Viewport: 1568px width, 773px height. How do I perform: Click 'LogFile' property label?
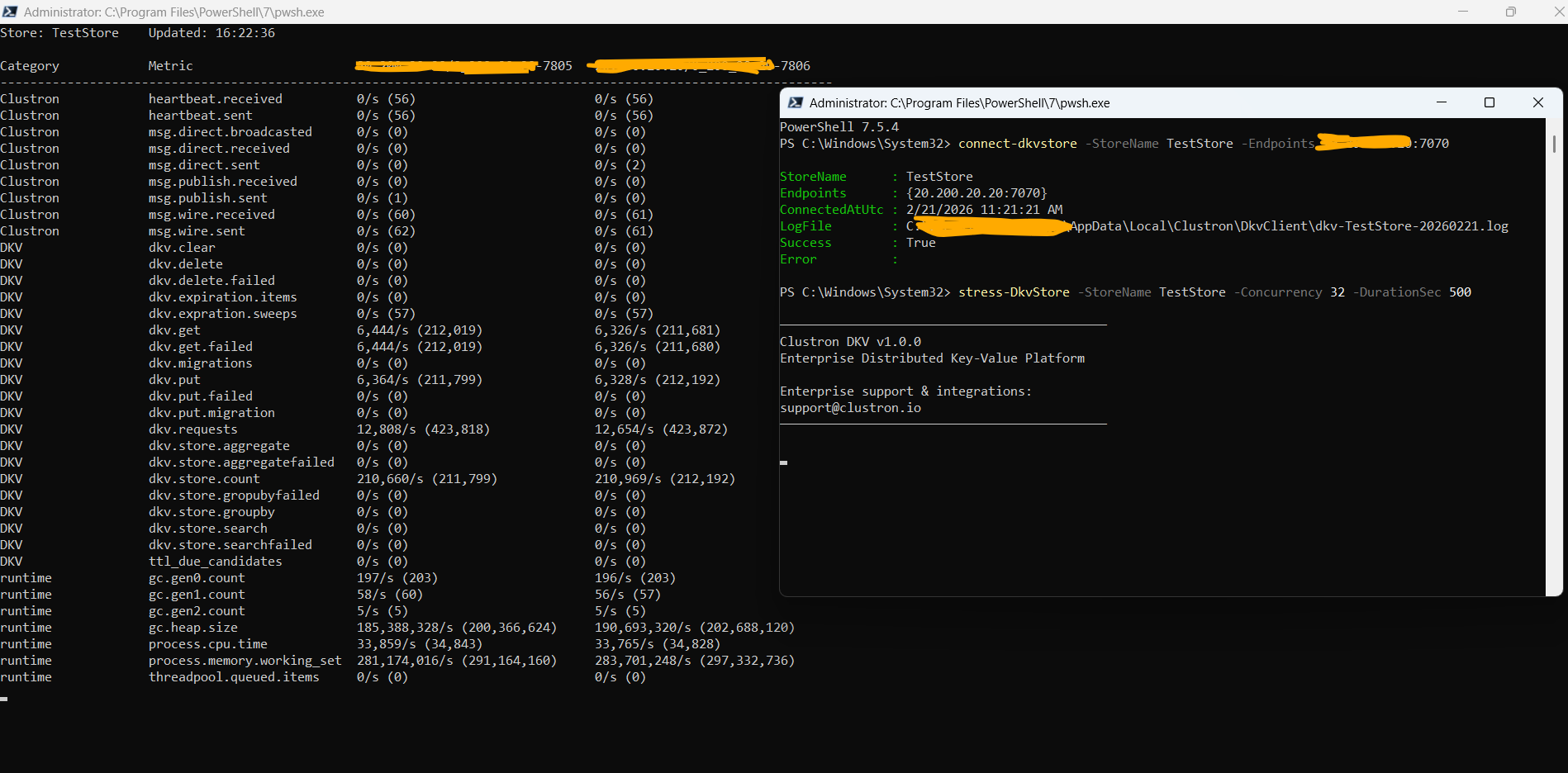805,226
